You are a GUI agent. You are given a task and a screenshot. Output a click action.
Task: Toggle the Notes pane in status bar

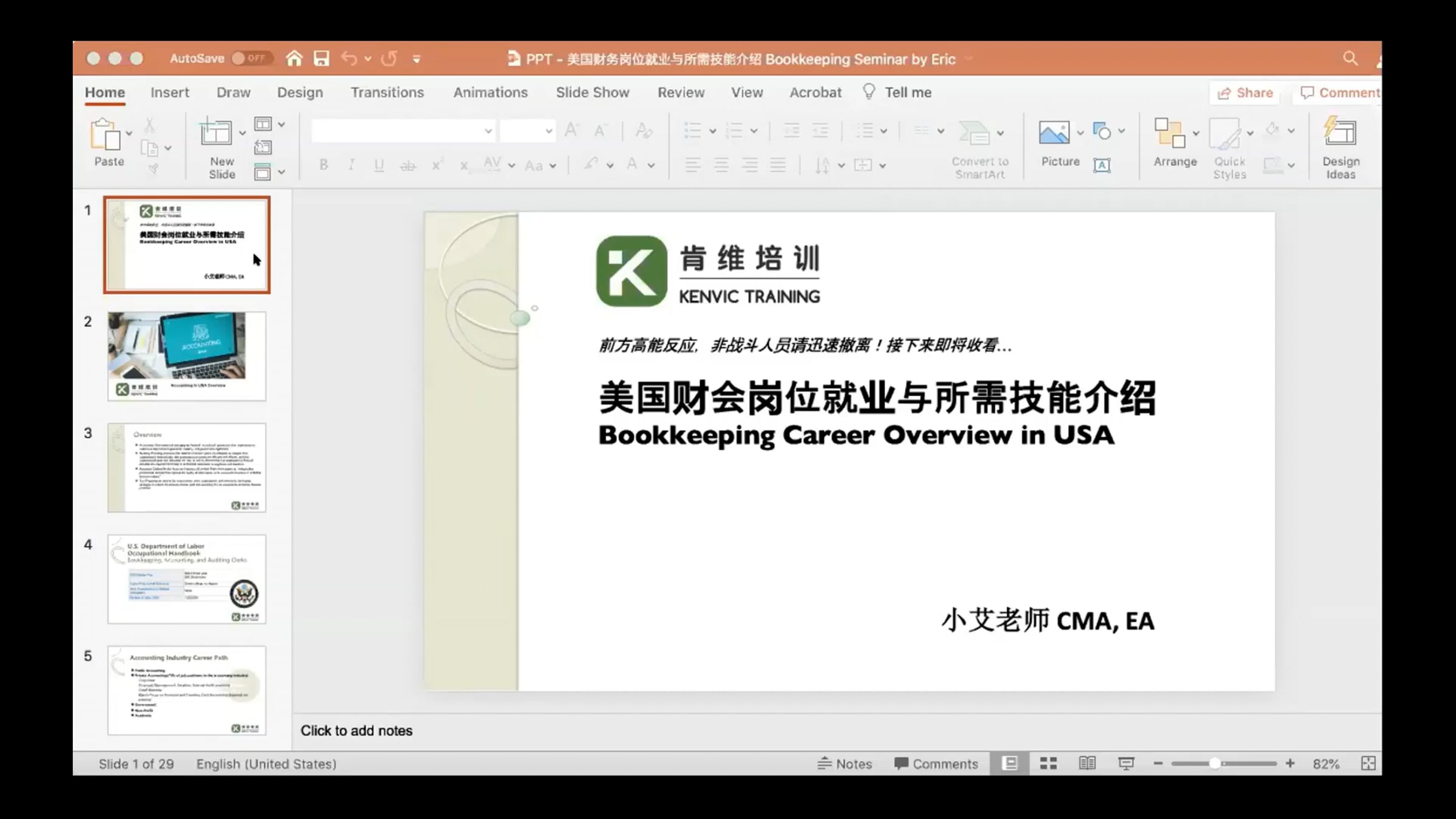click(x=844, y=764)
